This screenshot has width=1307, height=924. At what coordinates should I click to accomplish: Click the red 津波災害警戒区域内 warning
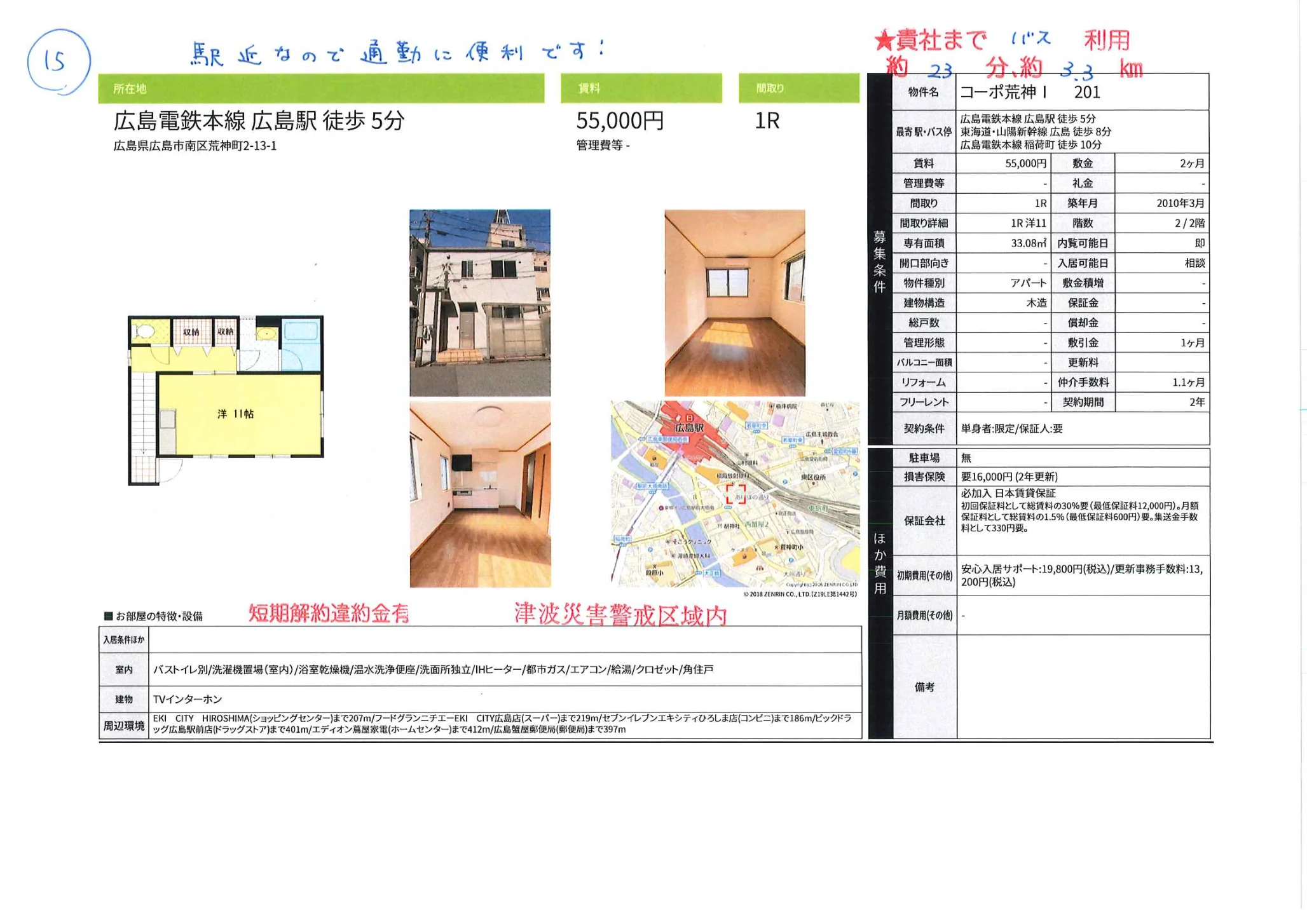(620, 615)
